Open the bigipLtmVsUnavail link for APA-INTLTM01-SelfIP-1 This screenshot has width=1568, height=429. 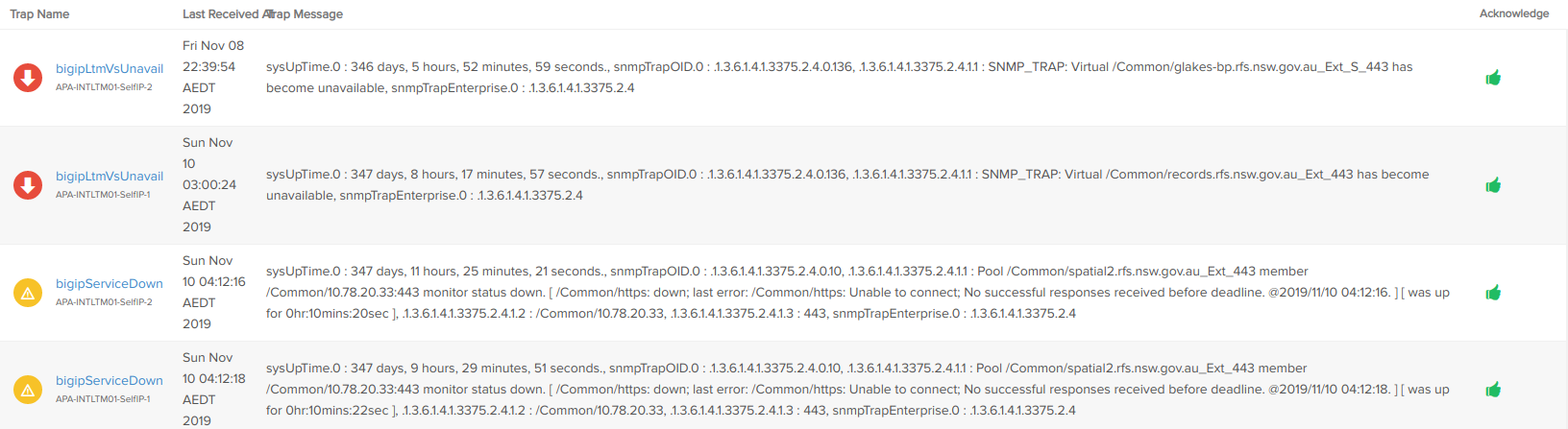pyautogui.click(x=110, y=177)
